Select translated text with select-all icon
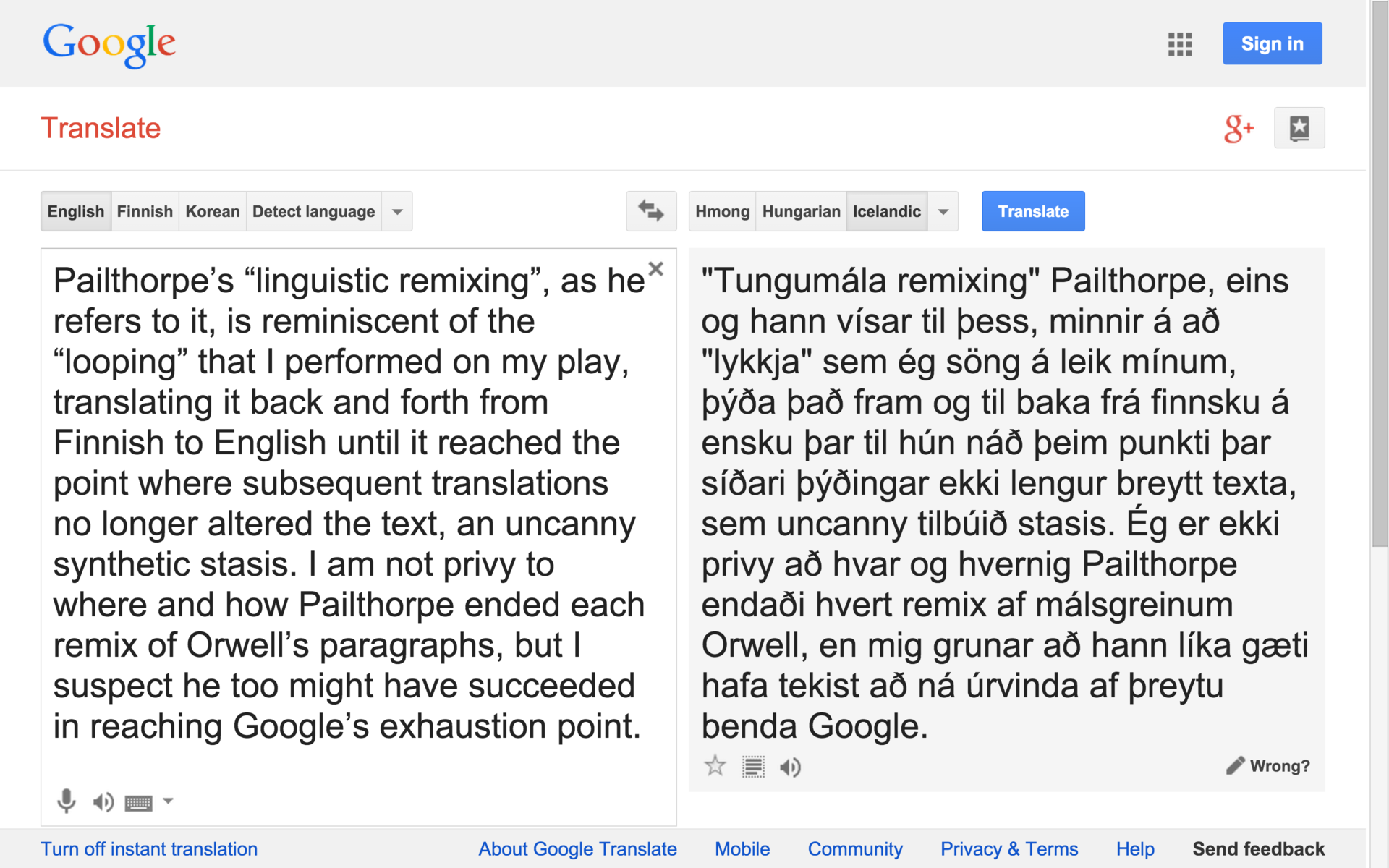Viewport: 1389px width, 868px height. pos(753,767)
